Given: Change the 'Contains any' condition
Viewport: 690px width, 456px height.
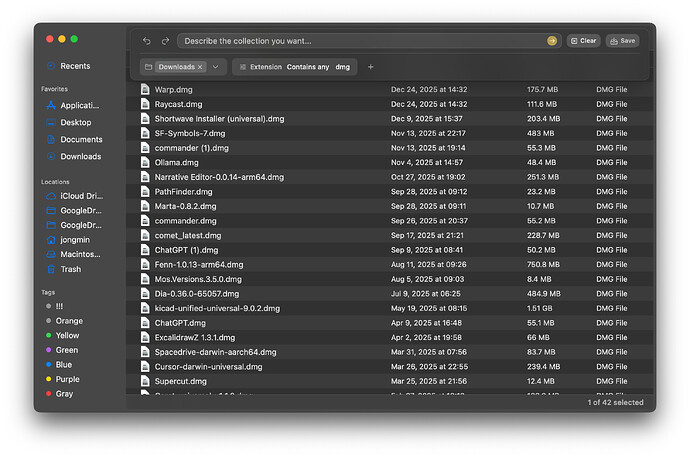Looking at the screenshot, I should point(308,67).
